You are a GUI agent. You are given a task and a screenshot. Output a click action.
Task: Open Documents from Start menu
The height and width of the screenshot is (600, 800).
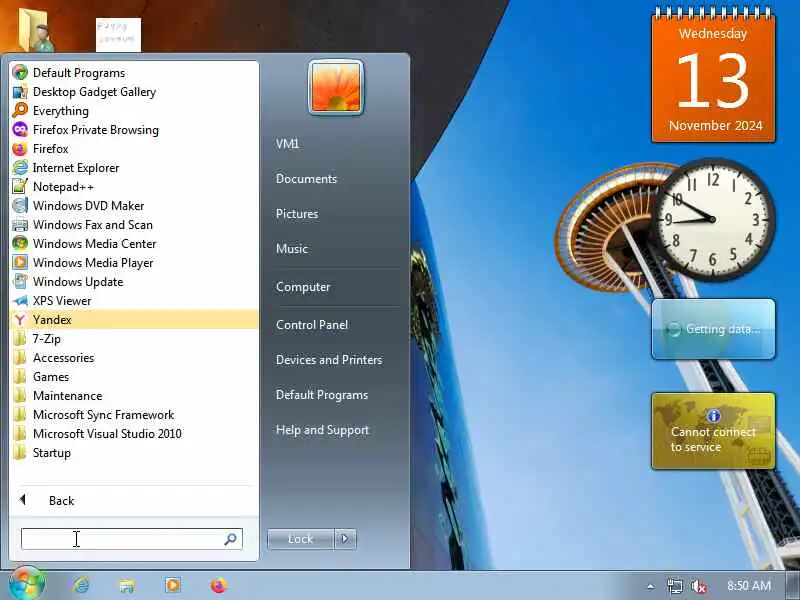306,179
